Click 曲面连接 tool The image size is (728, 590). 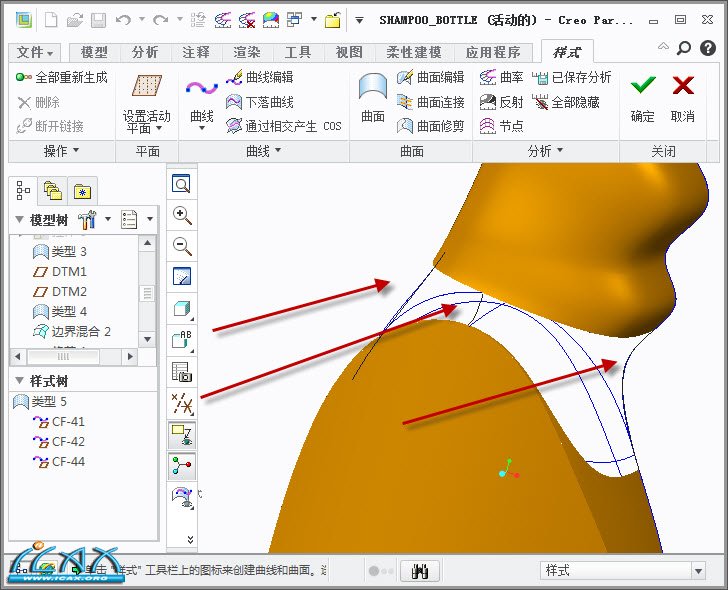coord(430,102)
